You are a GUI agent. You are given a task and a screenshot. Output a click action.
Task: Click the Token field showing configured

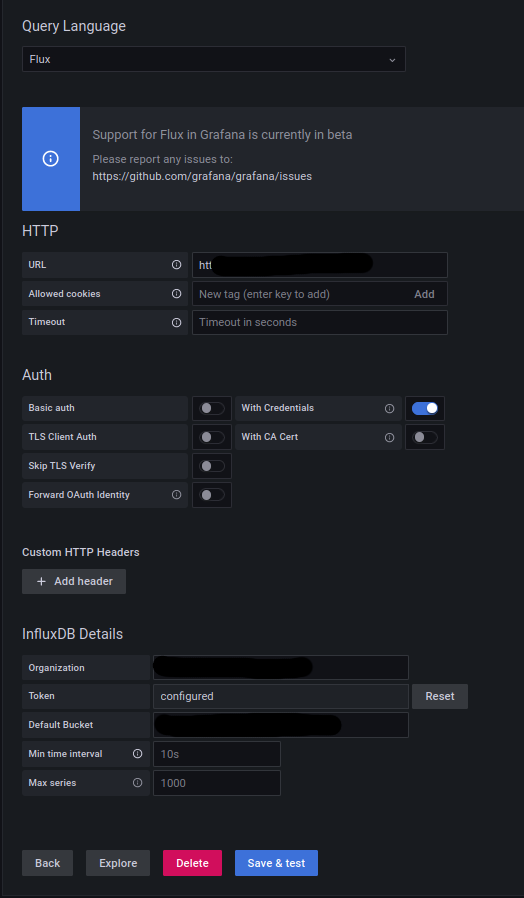point(281,696)
